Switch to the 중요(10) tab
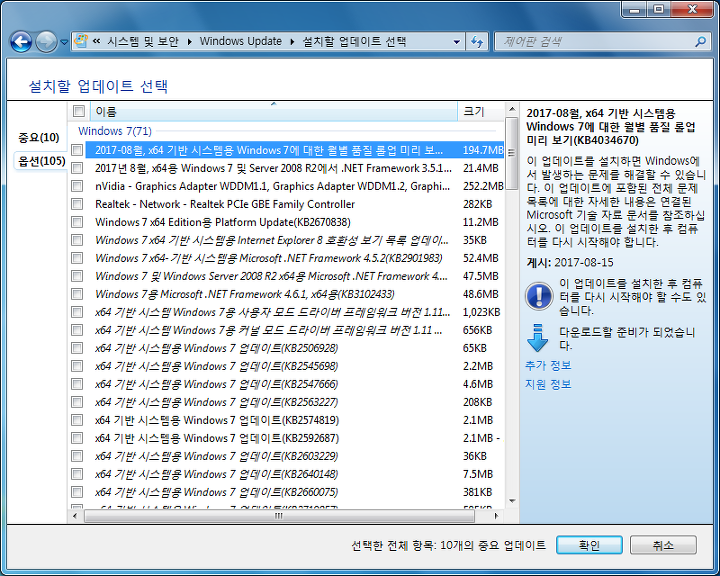The width and height of the screenshot is (720, 576). (39, 137)
